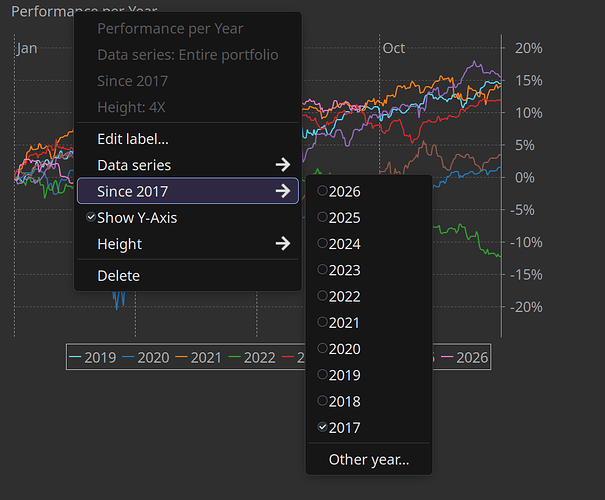
Task: Select the 2019 start year
Action: tap(368, 375)
